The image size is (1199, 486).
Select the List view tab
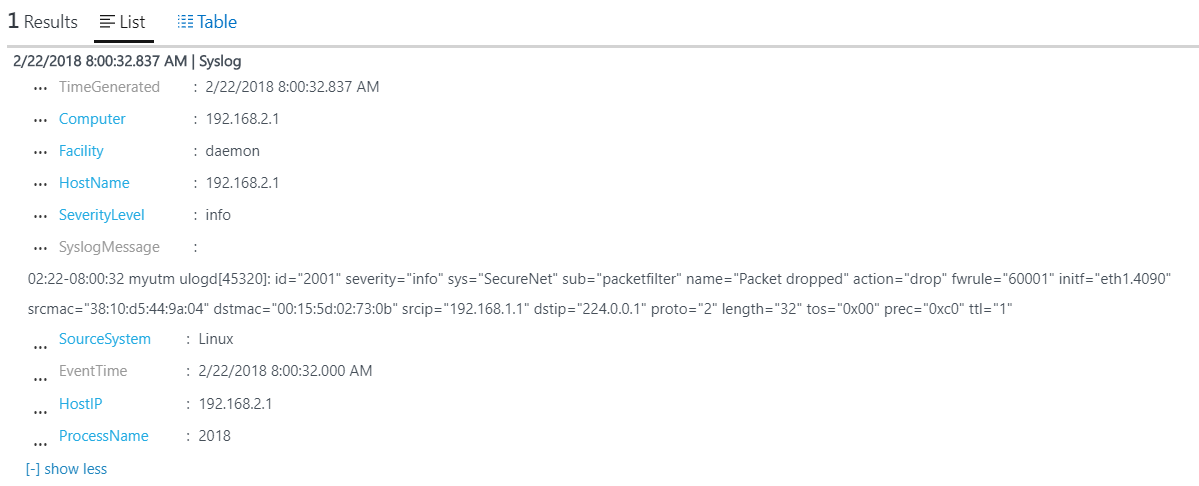coord(123,22)
